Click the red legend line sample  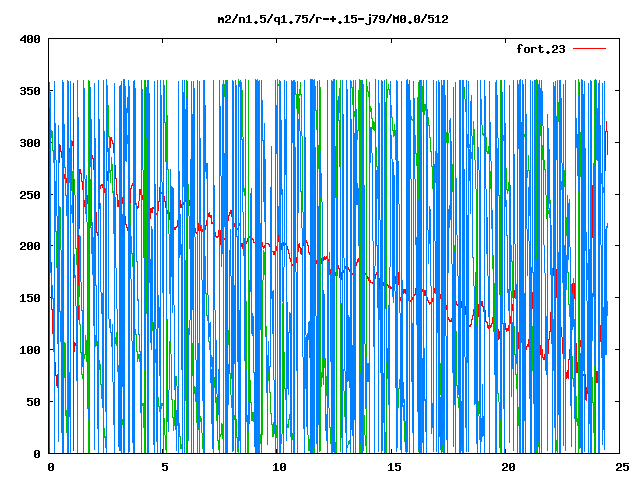589,49
